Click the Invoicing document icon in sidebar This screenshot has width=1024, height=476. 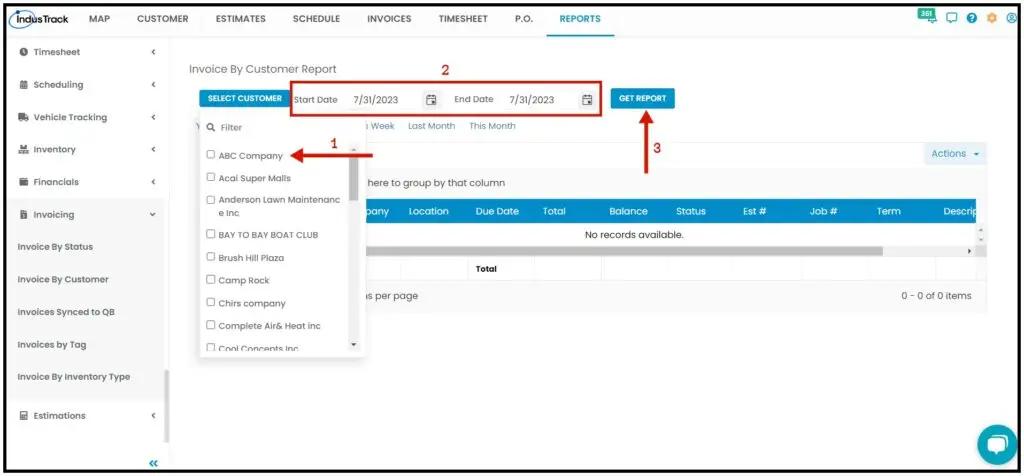coord(24,215)
